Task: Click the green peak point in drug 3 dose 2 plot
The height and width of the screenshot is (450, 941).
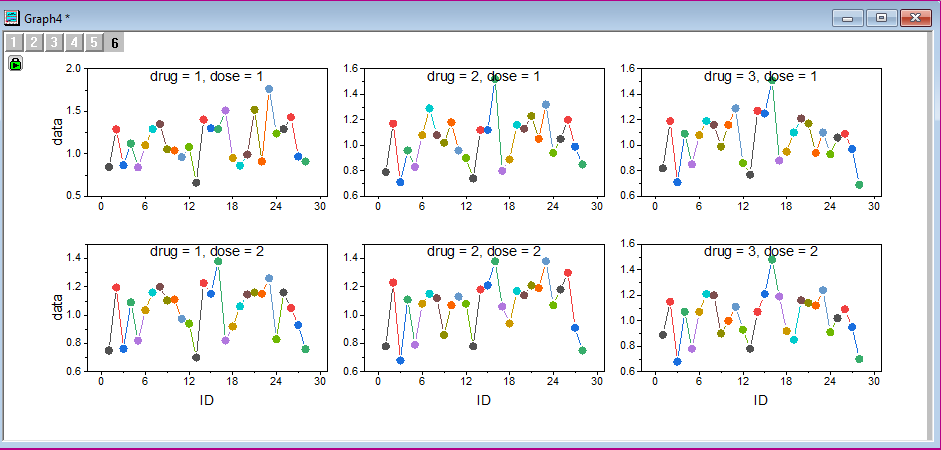Action: tap(772, 259)
